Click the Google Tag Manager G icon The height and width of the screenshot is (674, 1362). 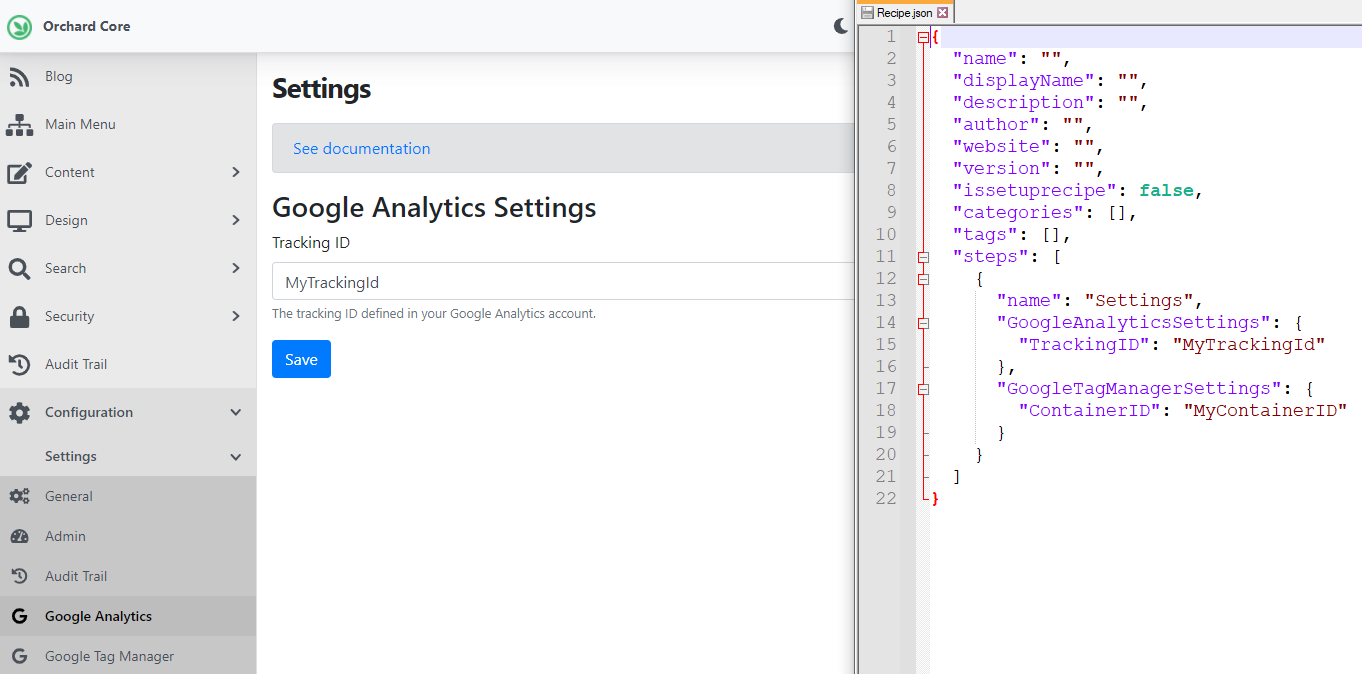pyautogui.click(x=19, y=657)
